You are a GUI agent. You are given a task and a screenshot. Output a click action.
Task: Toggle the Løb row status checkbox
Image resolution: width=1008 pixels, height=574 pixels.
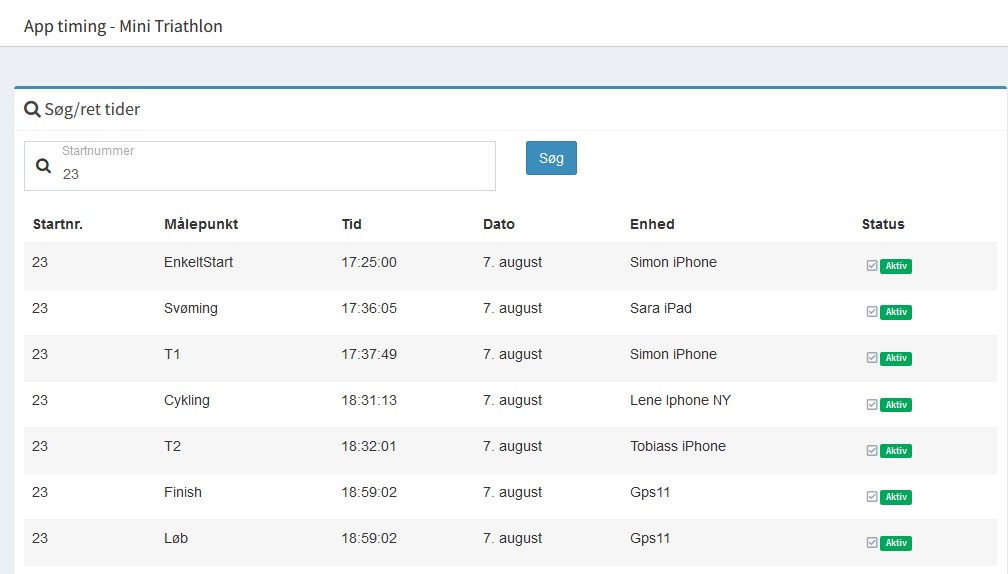click(x=872, y=543)
